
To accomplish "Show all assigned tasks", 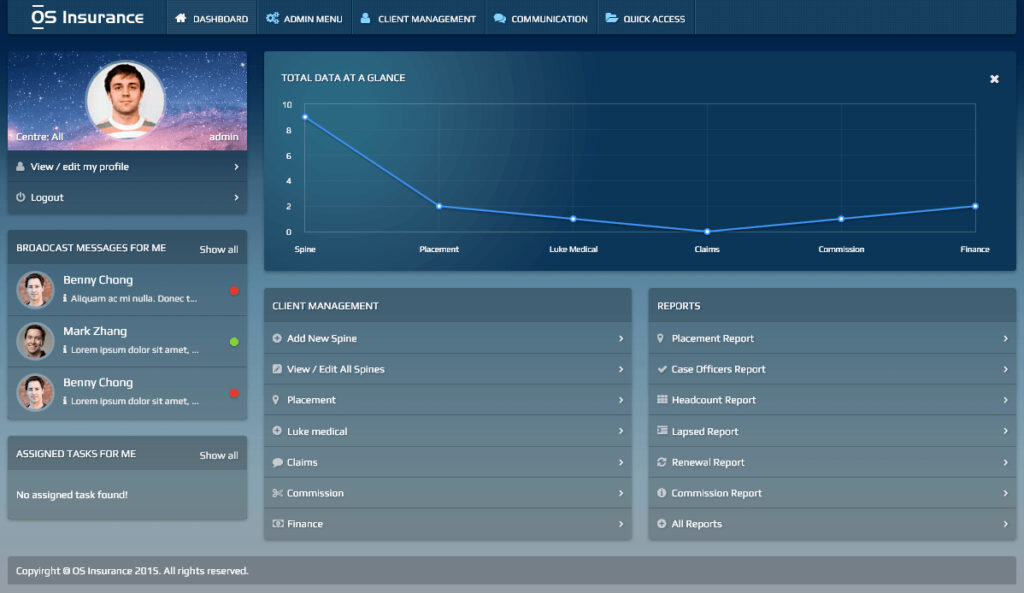I will (x=219, y=455).
